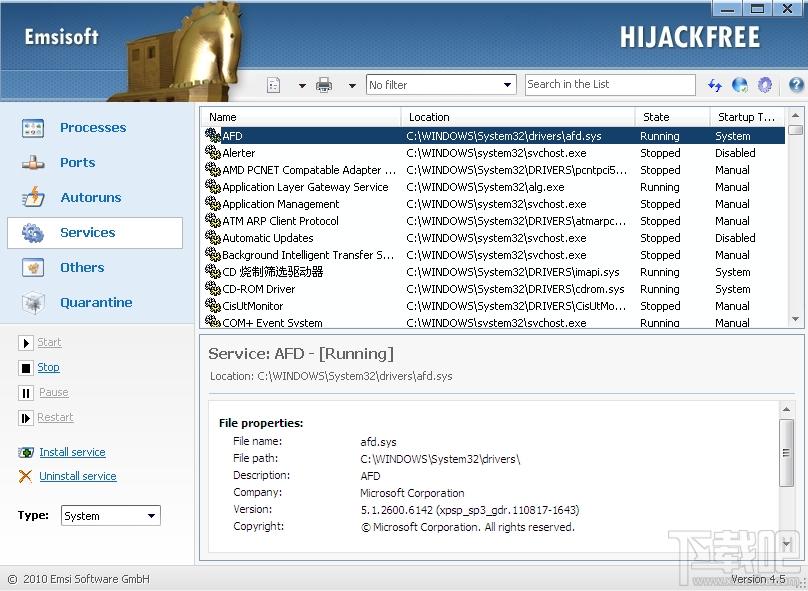Select the Application Management row
Image resolution: width=808 pixels, height=591 pixels.
(x=493, y=204)
